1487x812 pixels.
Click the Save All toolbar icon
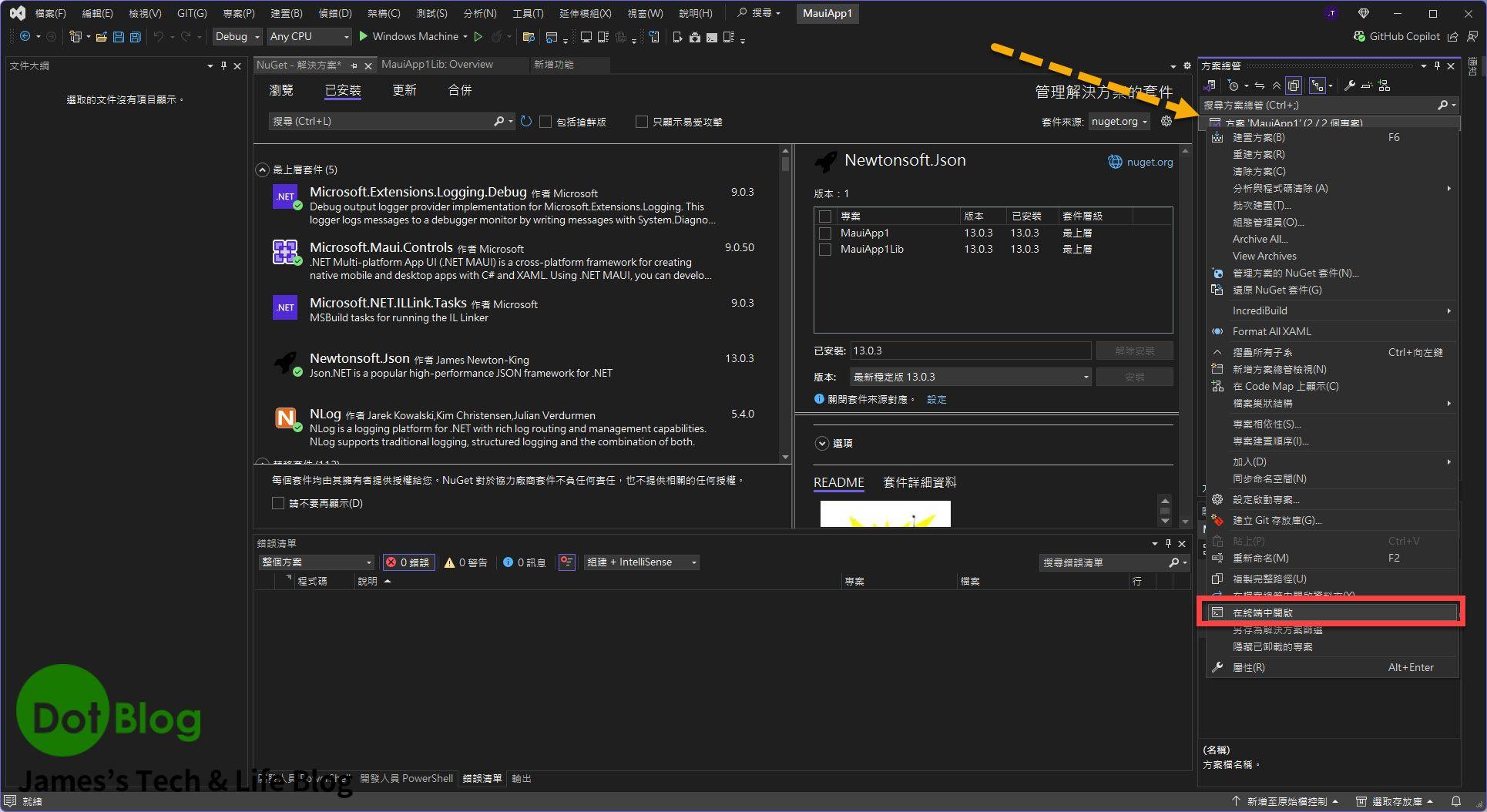point(136,37)
